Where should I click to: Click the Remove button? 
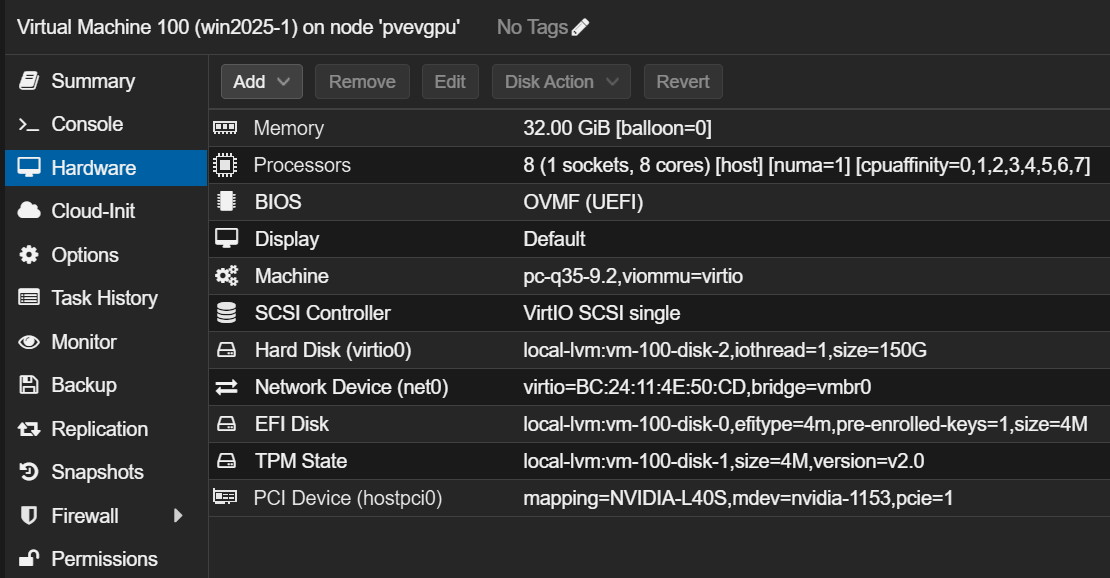coord(362,82)
